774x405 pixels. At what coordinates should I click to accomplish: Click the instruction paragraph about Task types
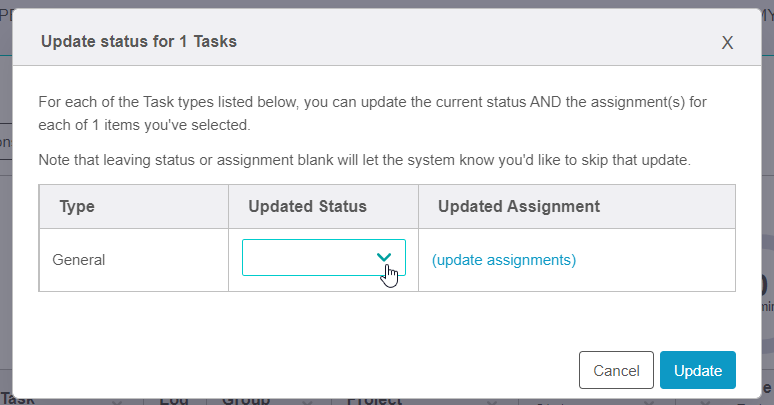[373, 114]
